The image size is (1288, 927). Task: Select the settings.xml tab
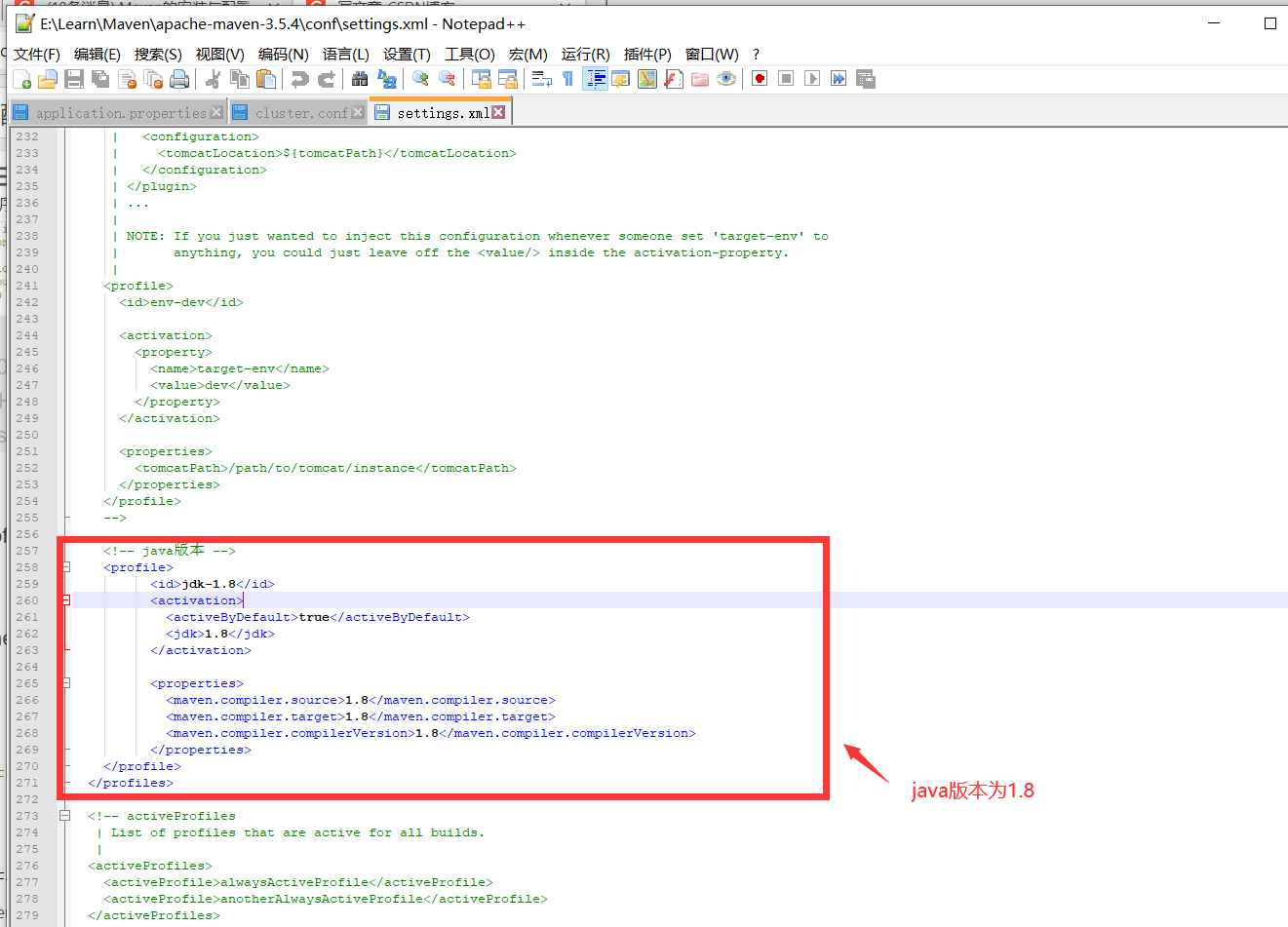pos(441,112)
